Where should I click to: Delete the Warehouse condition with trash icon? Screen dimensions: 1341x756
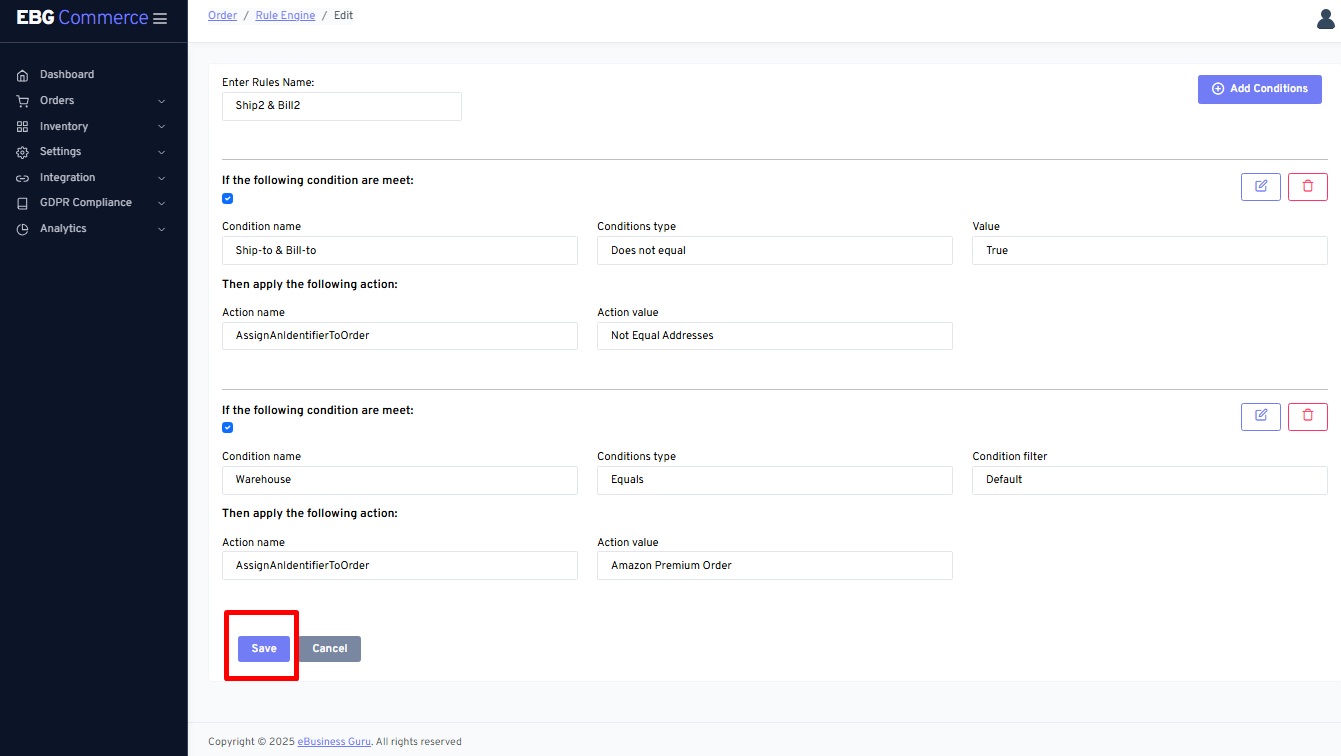(x=1307, y=416)
